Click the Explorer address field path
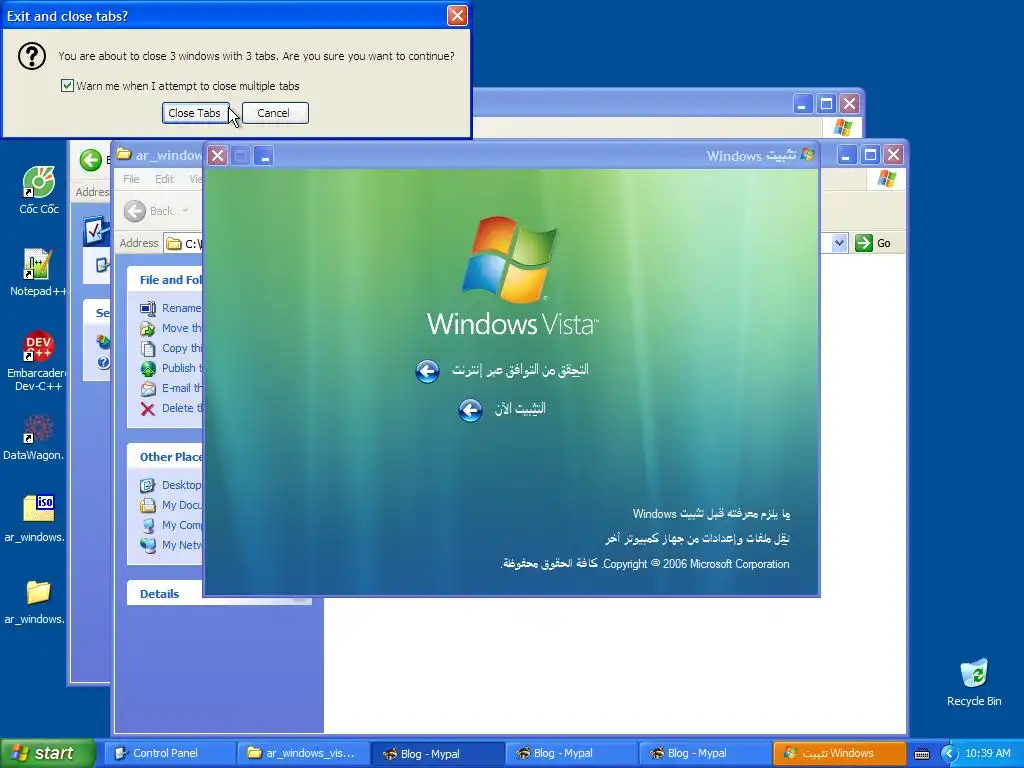The image size is (1024, 768). 185,244
